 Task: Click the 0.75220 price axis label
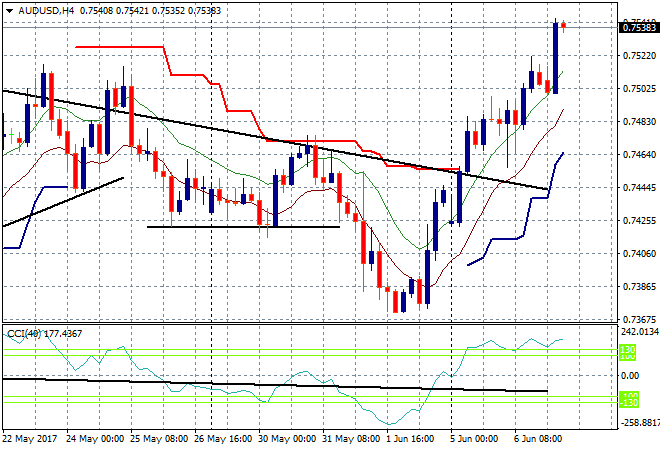(639, 56)
